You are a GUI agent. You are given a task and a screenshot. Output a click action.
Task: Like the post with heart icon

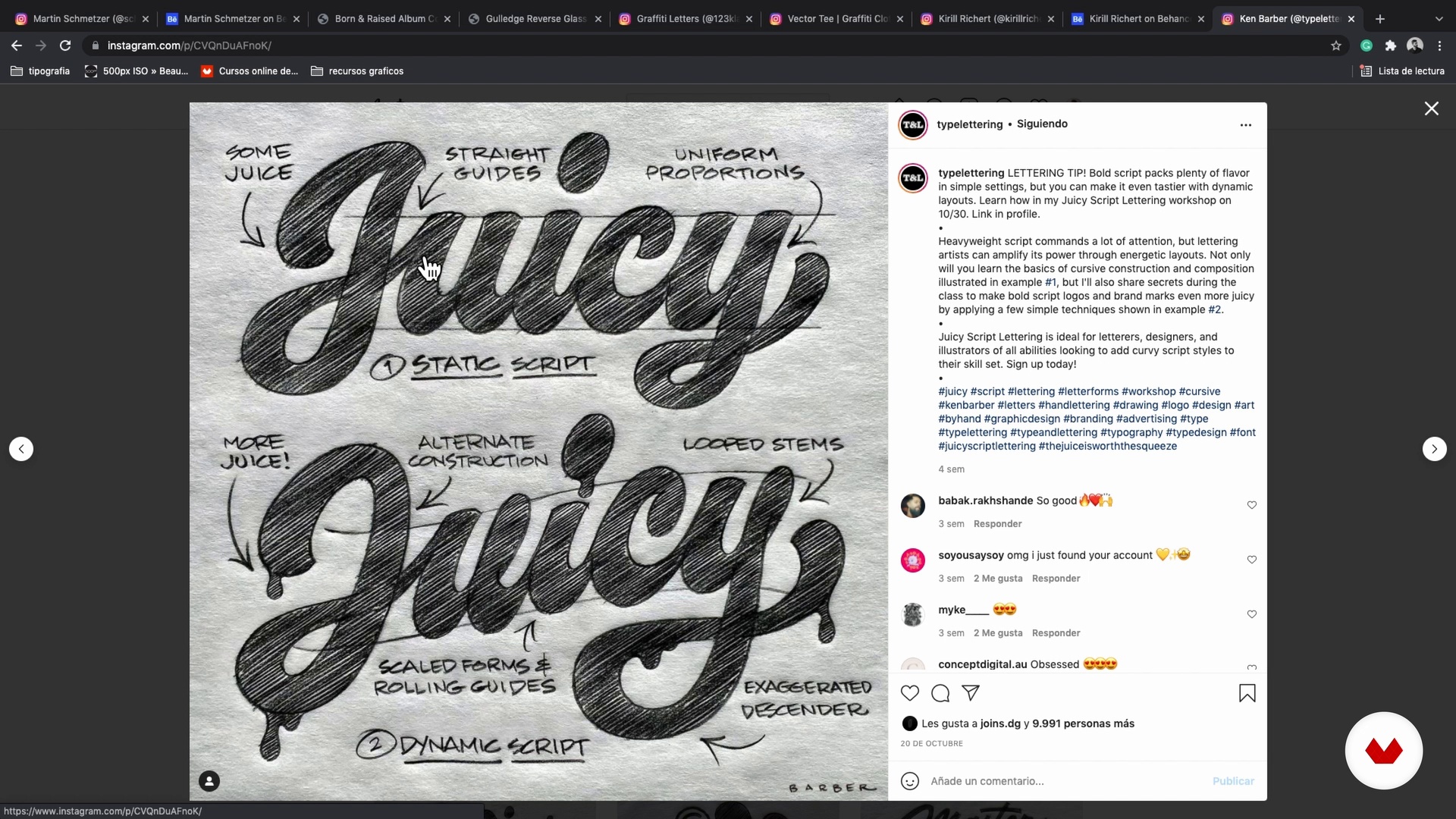[x=910, y=693]
